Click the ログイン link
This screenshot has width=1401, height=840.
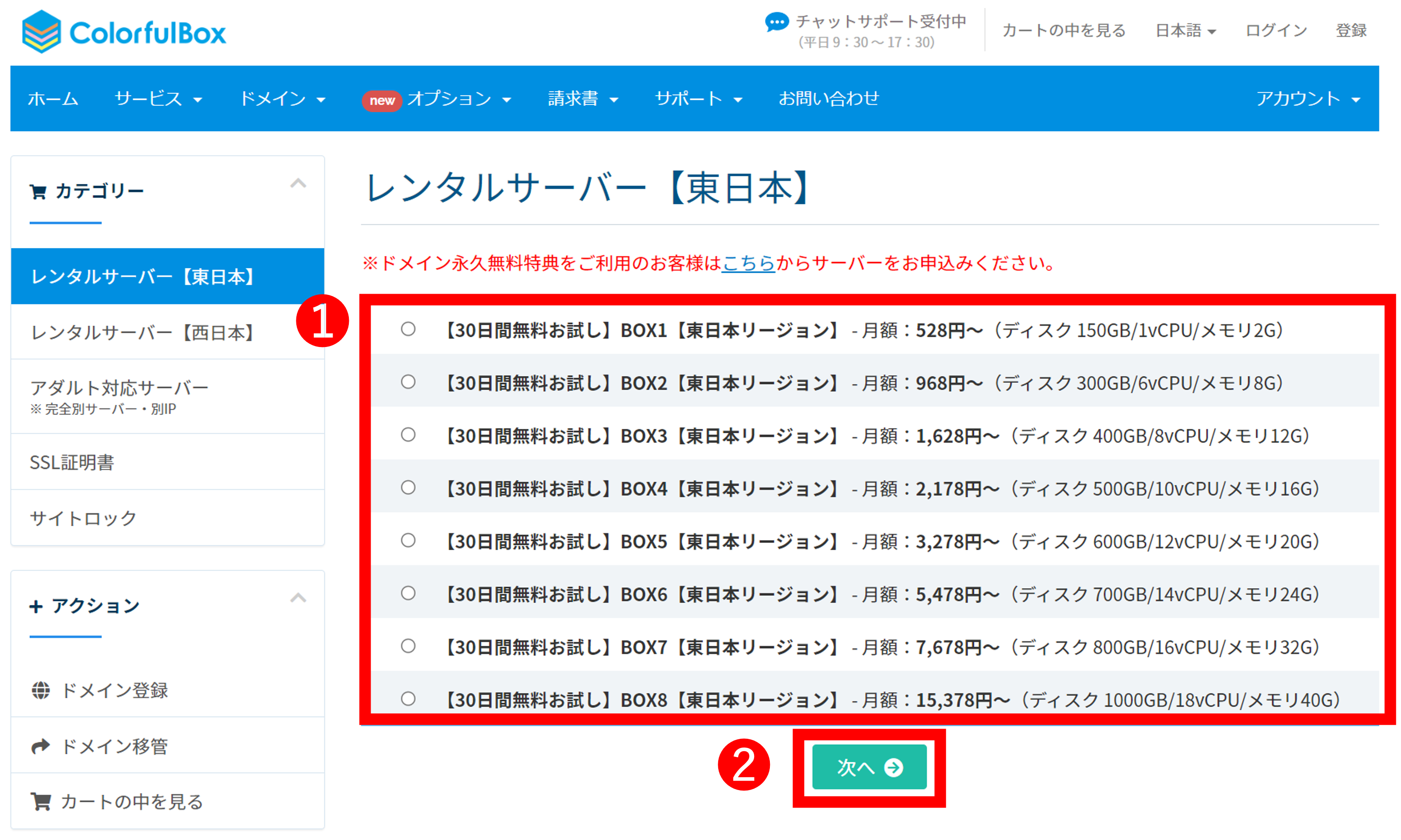click(1276, 30)
